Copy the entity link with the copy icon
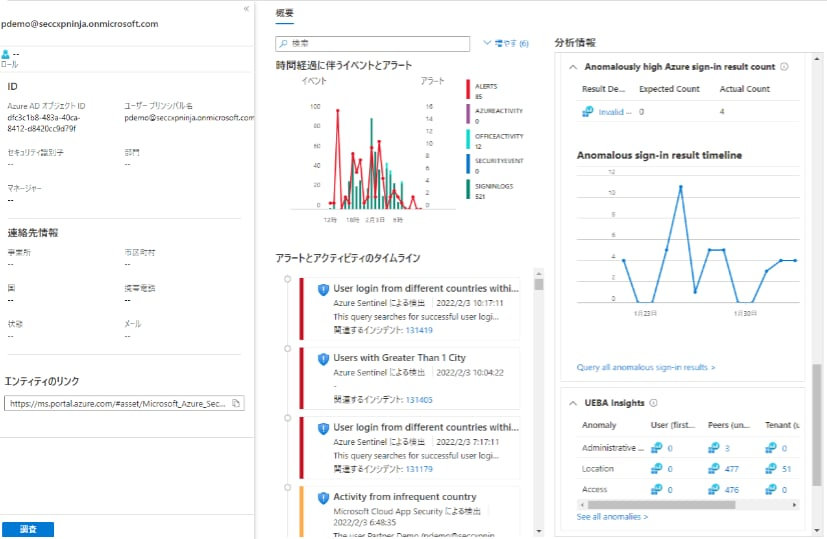This screenshot has width=827, height=539. (236, 403)
